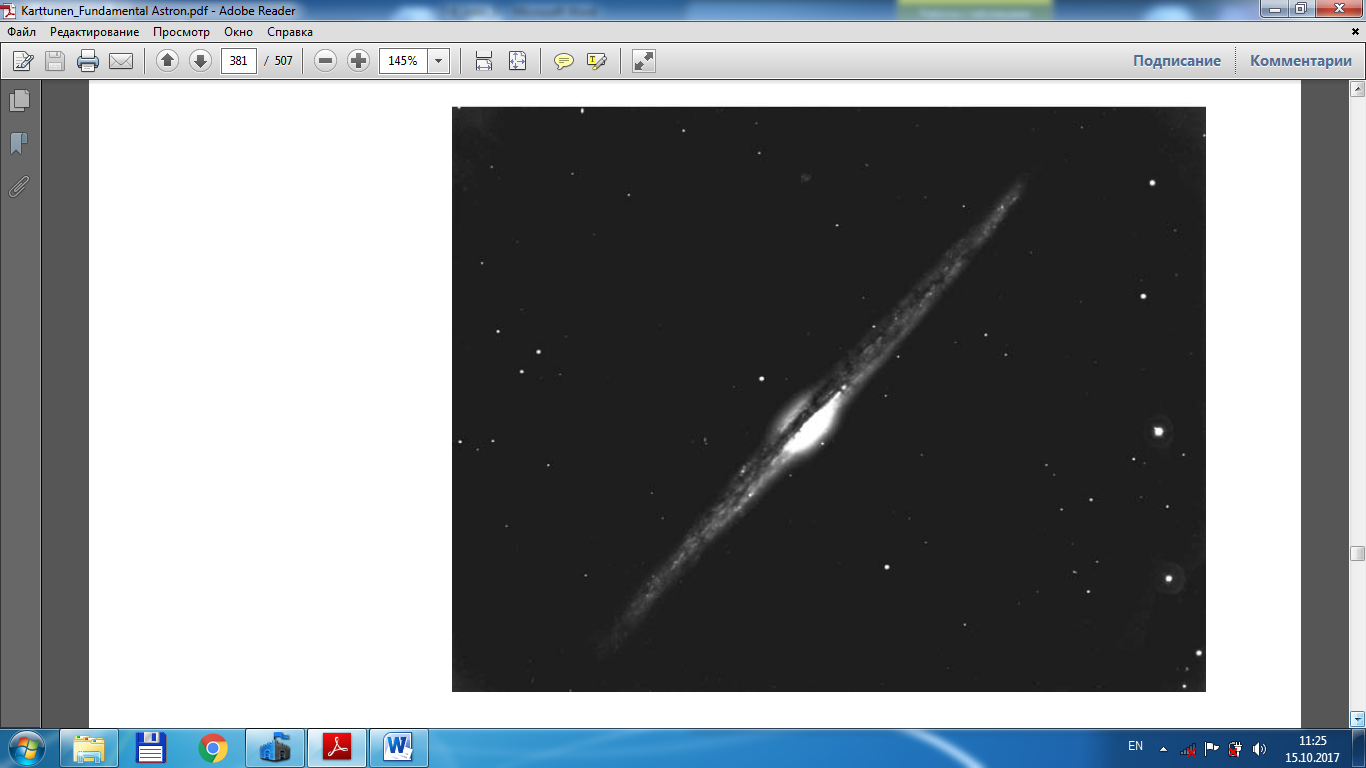Add a sticky note comment

click(x=564, y=61)
